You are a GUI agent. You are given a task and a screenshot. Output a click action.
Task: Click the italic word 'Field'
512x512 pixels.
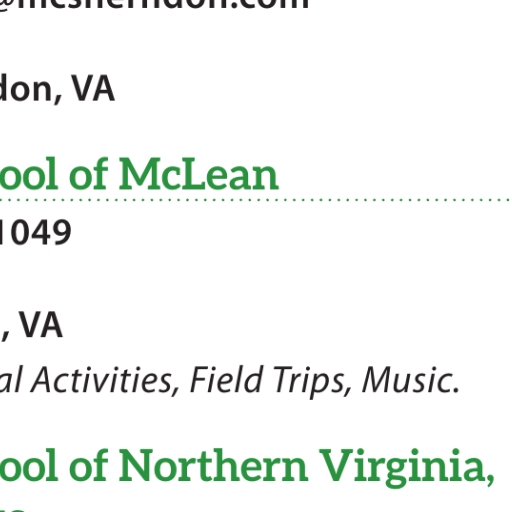[227, 379]
